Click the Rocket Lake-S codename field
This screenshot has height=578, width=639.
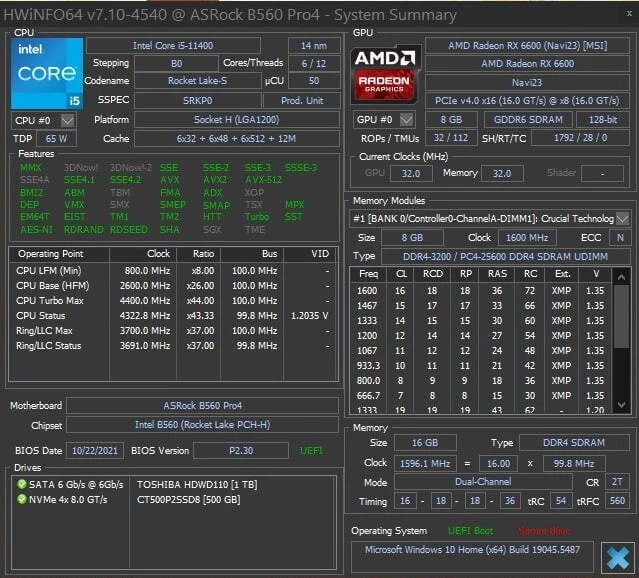pos(198,81)
